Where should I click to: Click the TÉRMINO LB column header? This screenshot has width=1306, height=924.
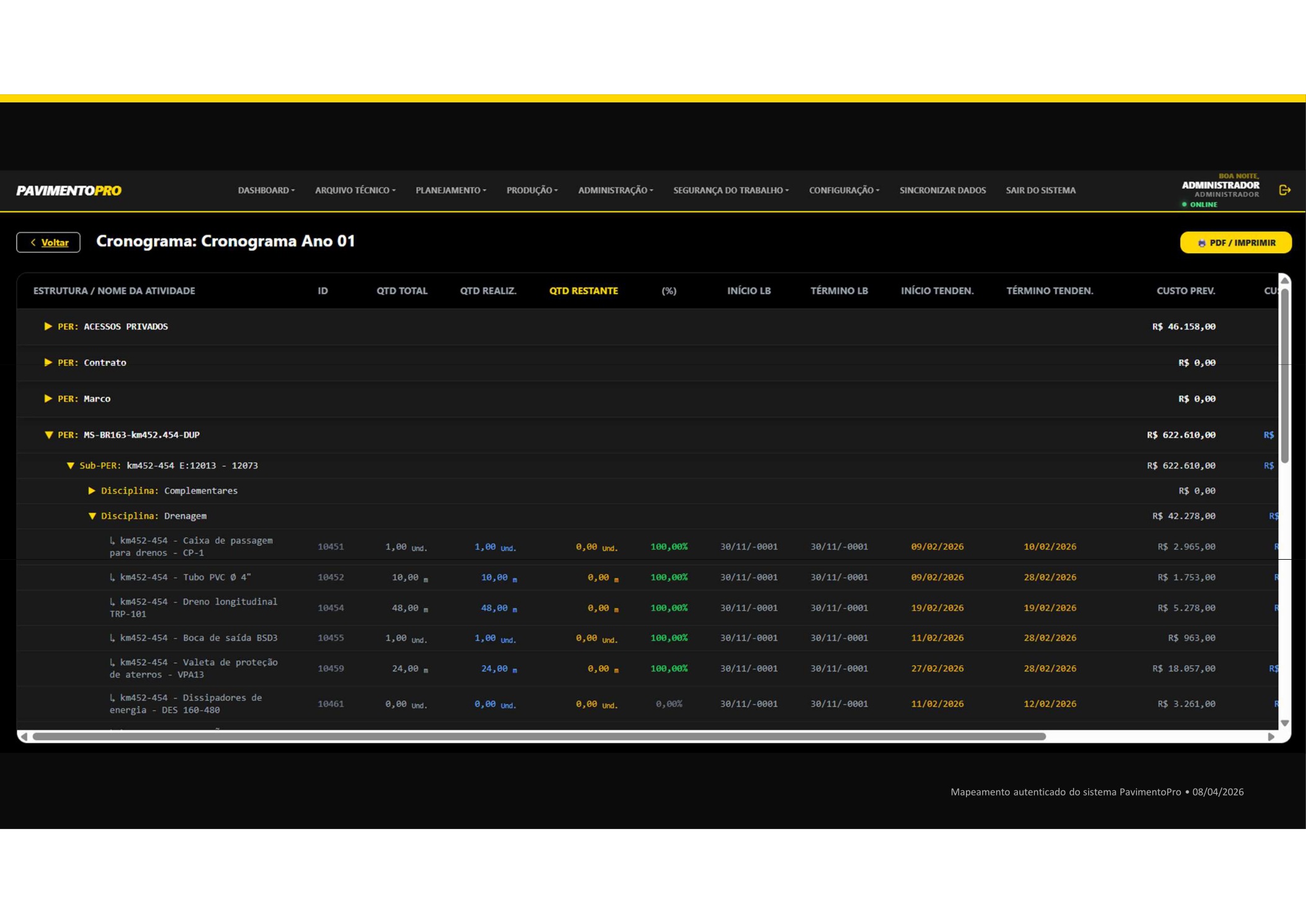pos(839,291)
